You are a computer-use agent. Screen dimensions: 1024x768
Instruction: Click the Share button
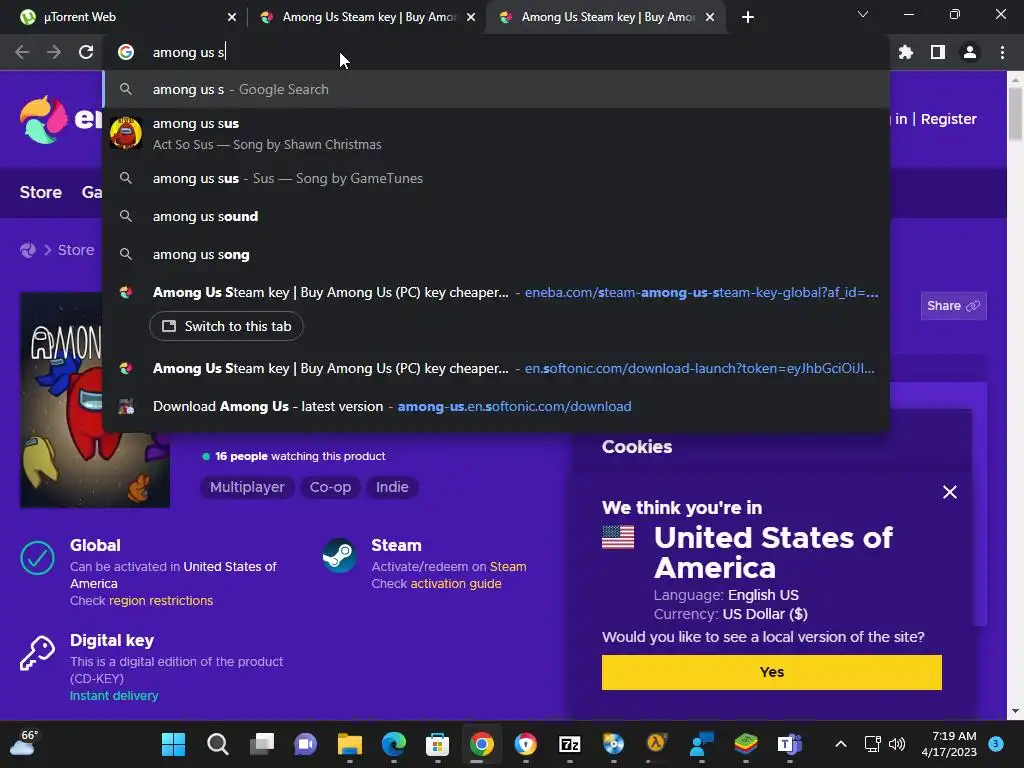(x=953, y=306)
